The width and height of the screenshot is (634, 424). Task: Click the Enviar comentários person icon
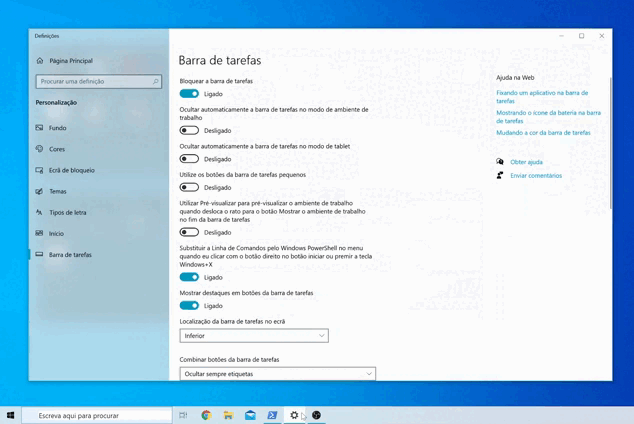point(500,175)
